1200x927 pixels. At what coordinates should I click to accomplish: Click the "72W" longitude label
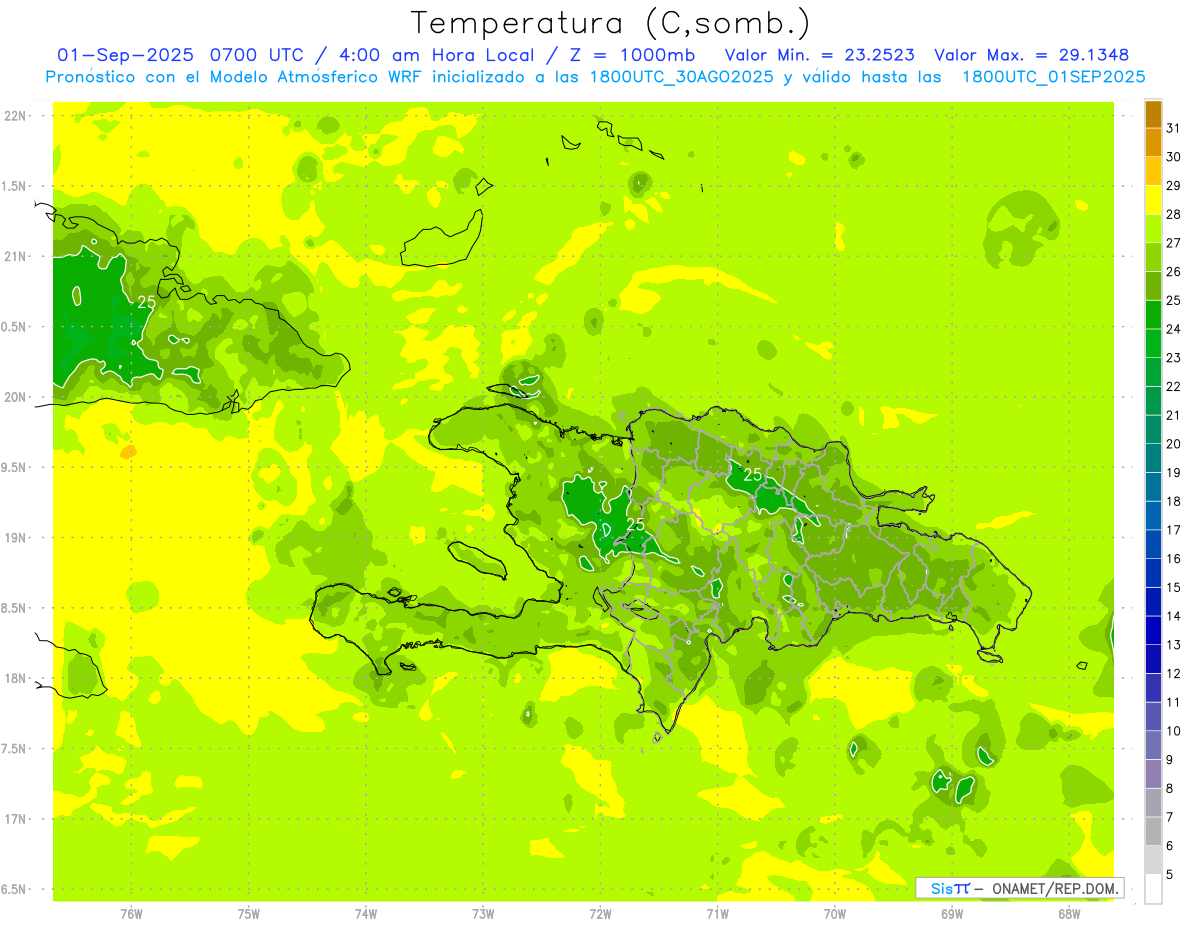click(600, 914)
